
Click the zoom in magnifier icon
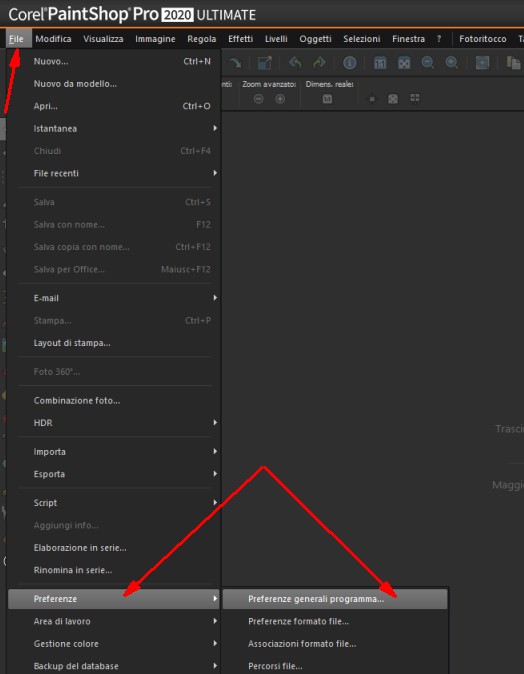click(x=452, y=63)
